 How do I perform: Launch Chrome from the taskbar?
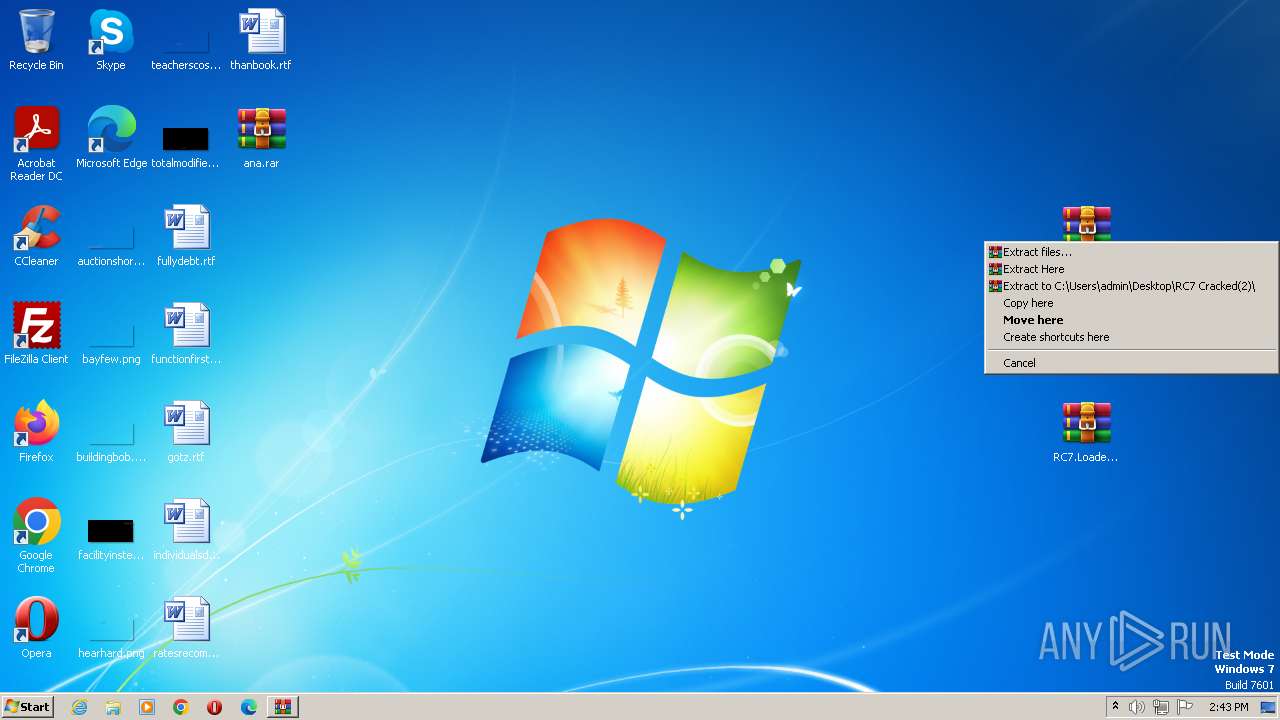coord(181,707)
